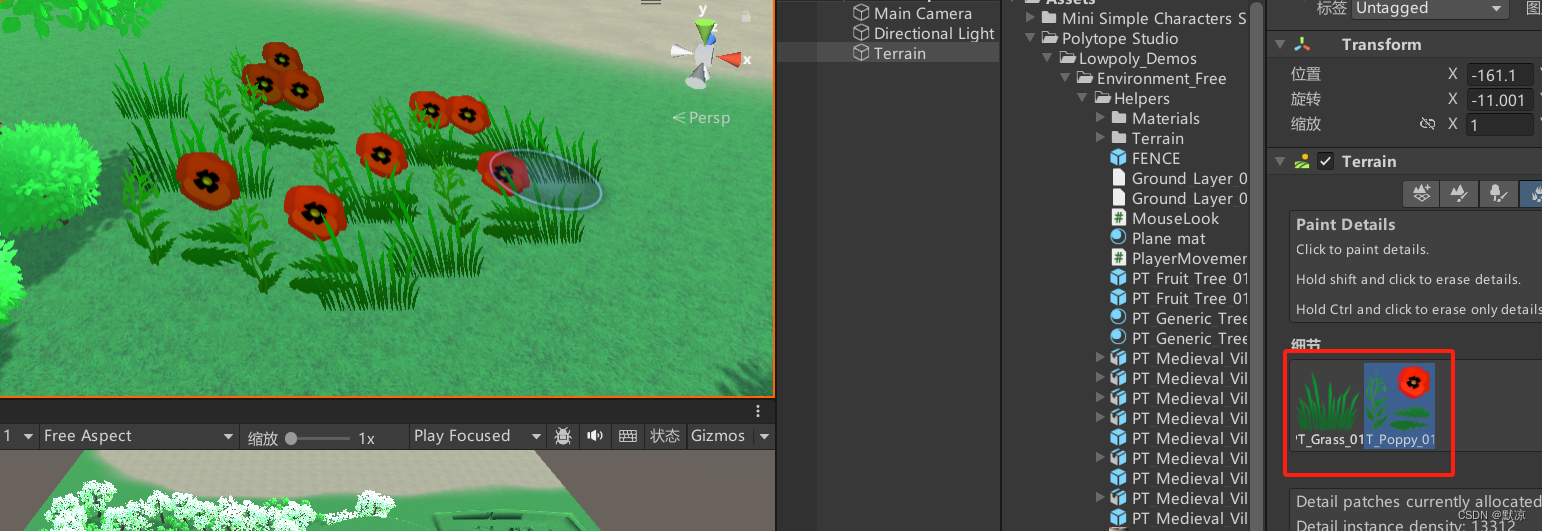Screen dimensions: 1542x531
Task: Click the Helpers open folder icon
Action: coord(1103,98)
